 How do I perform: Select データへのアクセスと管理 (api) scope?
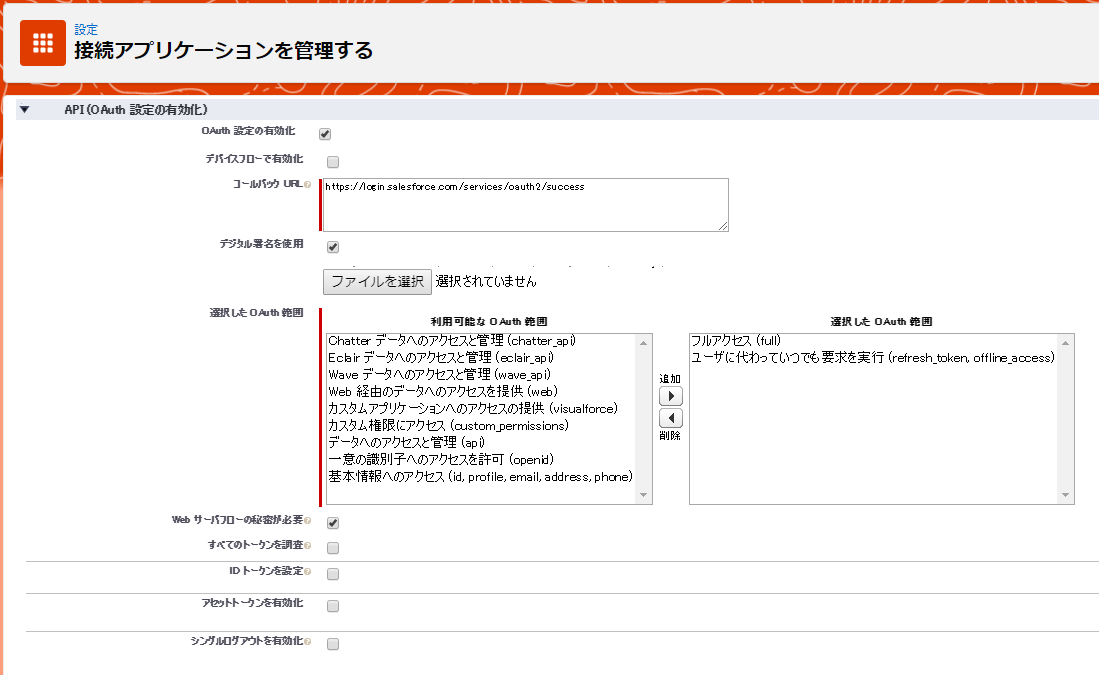pos(407,442)
